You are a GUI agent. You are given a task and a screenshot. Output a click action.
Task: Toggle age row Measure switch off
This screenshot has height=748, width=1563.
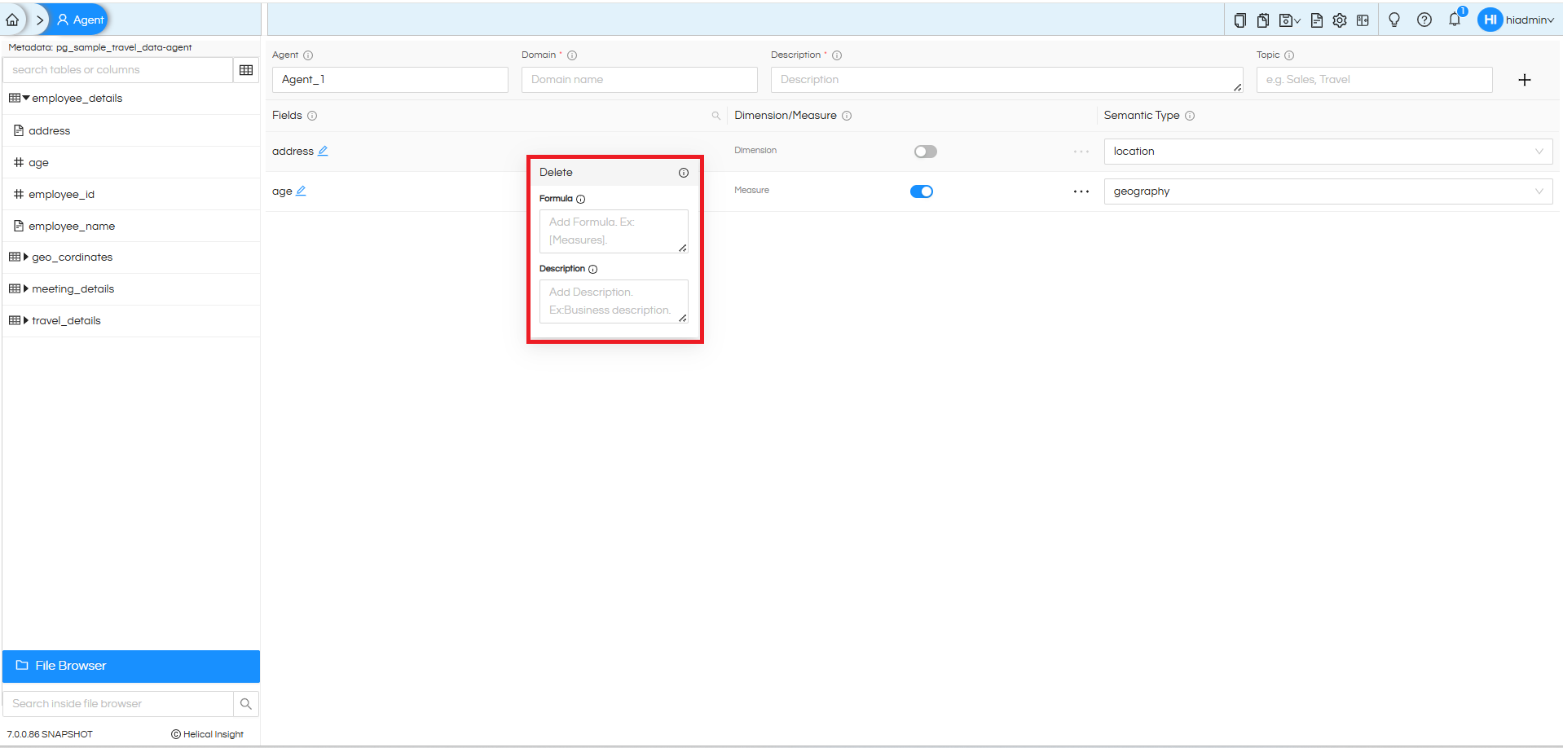921,192
